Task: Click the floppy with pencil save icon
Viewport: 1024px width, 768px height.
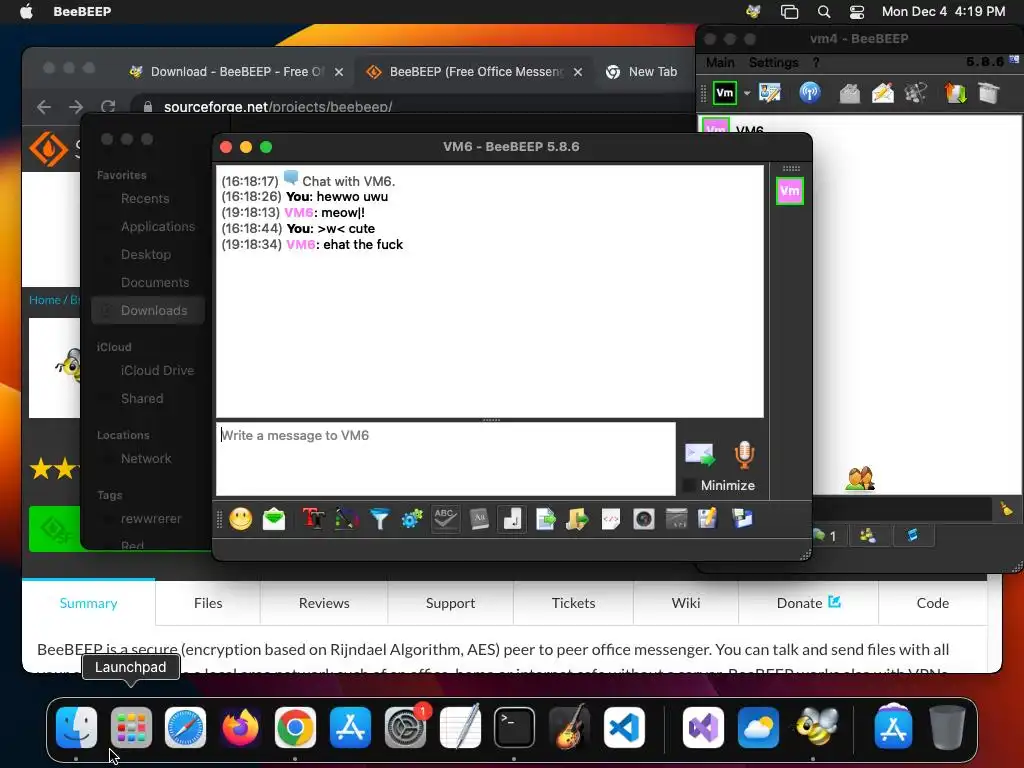Action: tap(708, 519)
